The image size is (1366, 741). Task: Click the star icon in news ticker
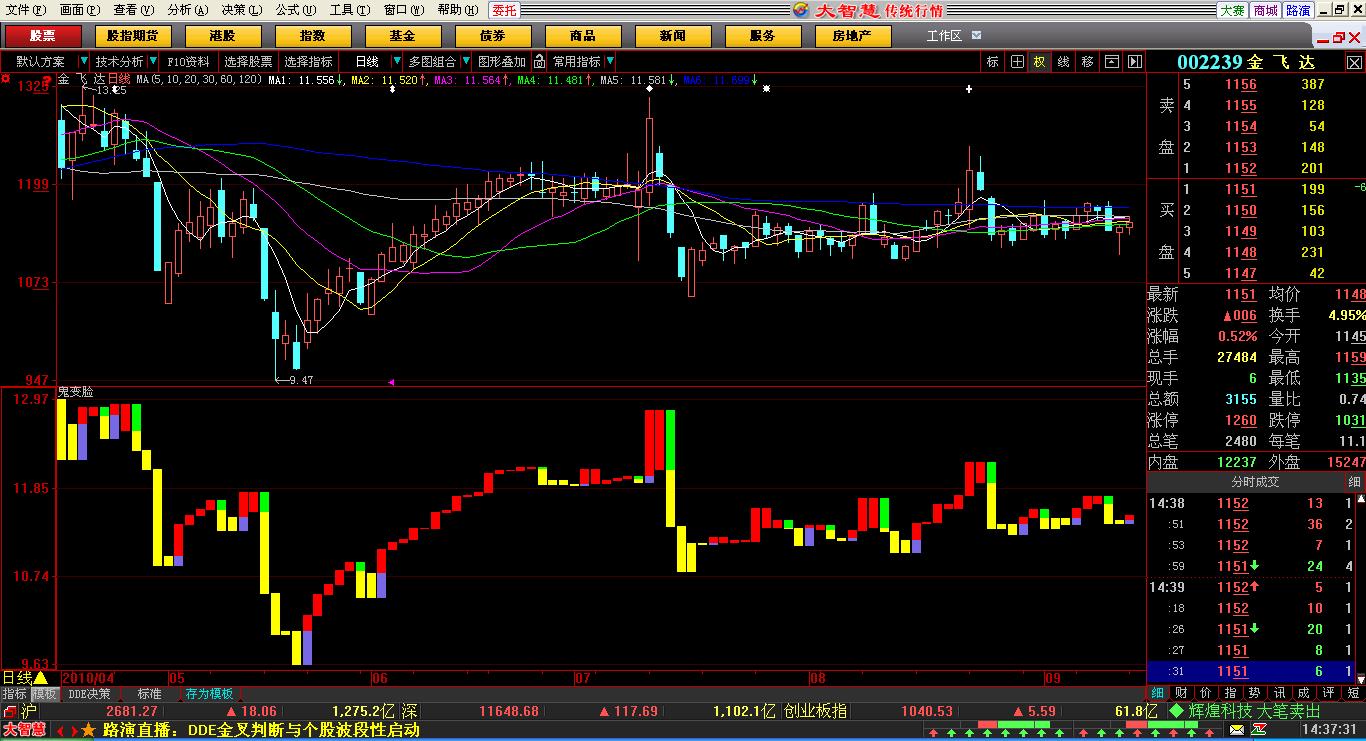[89, 731]
